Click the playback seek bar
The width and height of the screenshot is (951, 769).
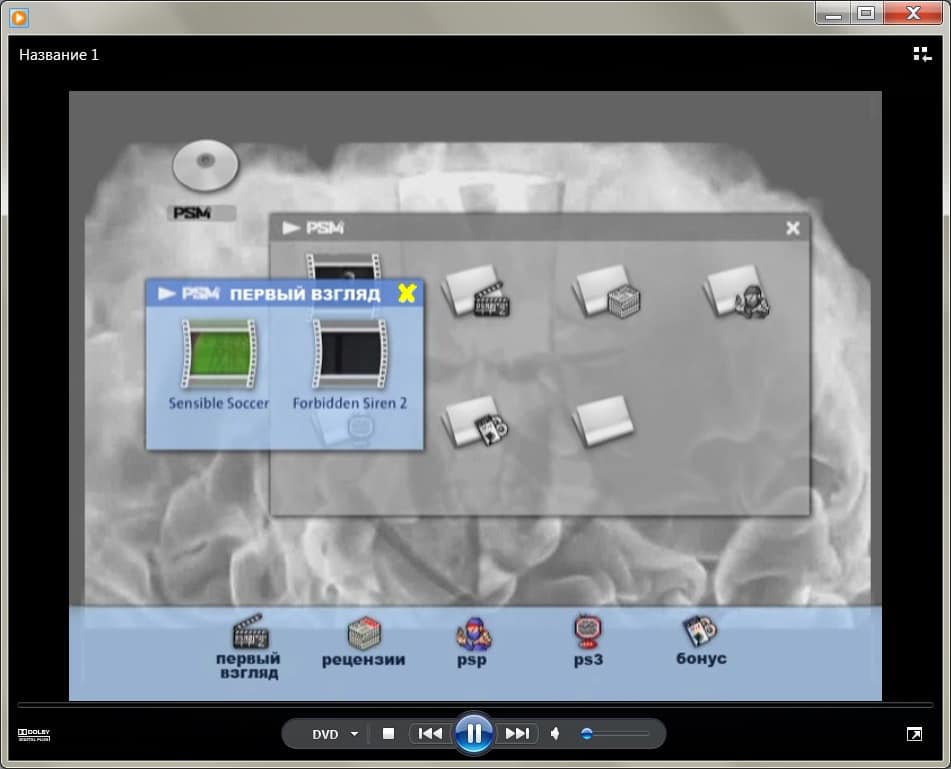click(x=476, y=705)
